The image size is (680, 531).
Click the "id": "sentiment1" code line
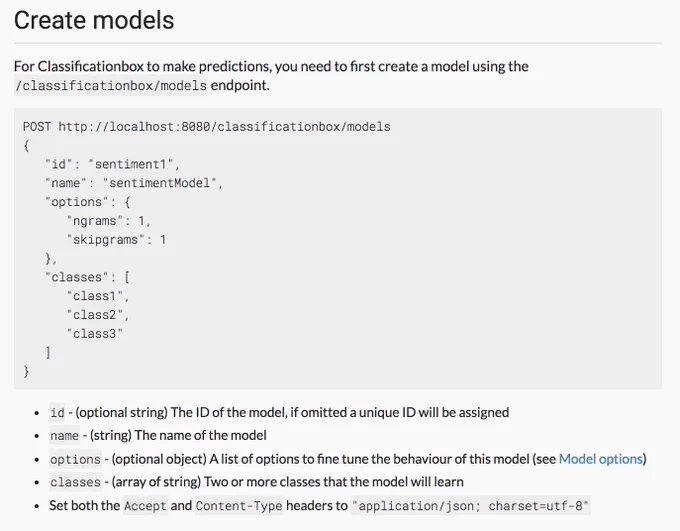coord(112,164)
